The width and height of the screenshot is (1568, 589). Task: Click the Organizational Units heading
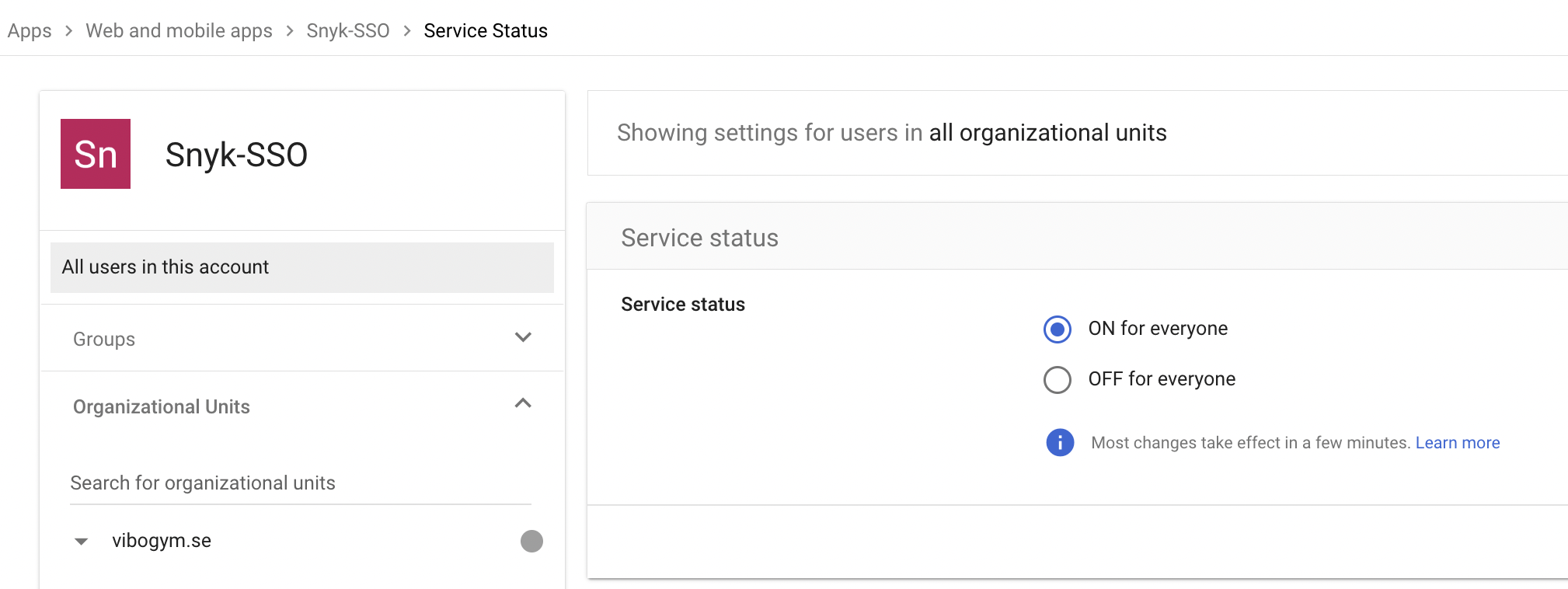[162, 407]
